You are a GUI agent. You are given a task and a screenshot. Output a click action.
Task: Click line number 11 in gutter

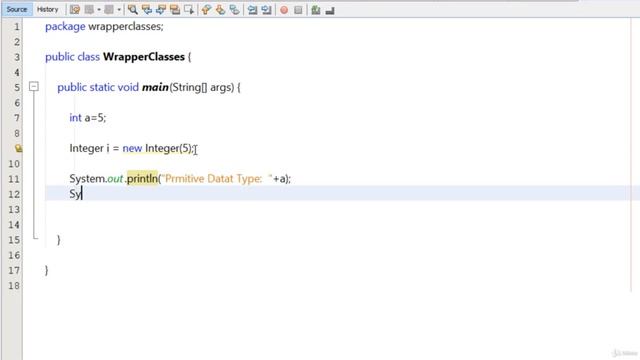[14, 179]
